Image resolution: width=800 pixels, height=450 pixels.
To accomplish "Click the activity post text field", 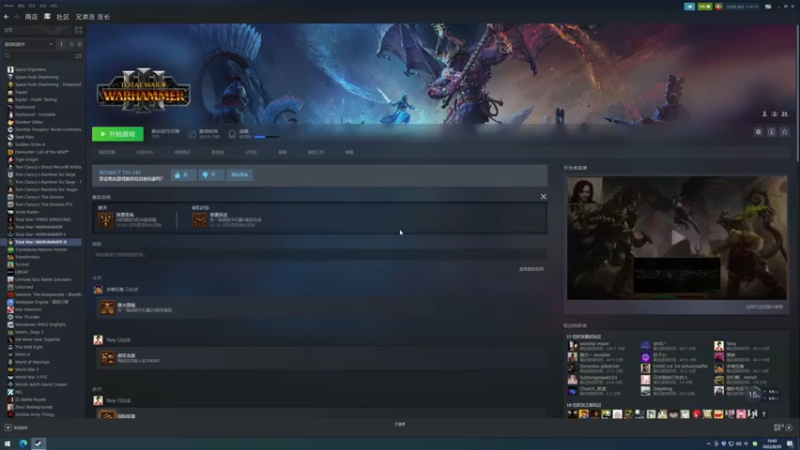I will 319,254.
